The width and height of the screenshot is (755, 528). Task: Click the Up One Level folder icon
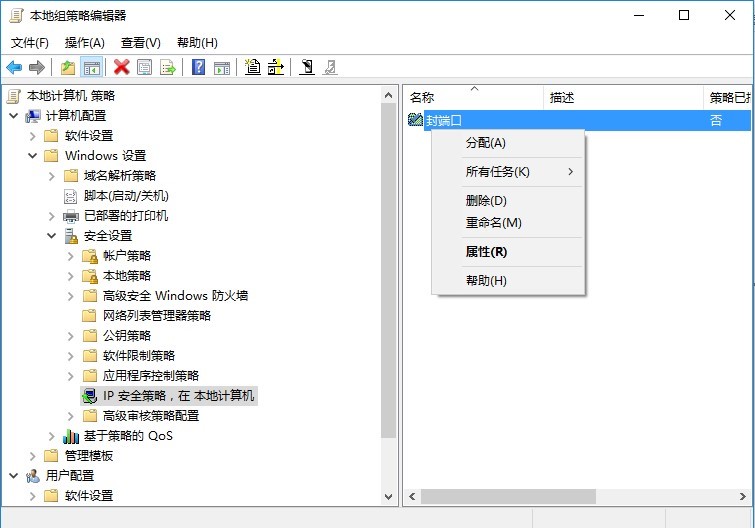click(68, 68)
